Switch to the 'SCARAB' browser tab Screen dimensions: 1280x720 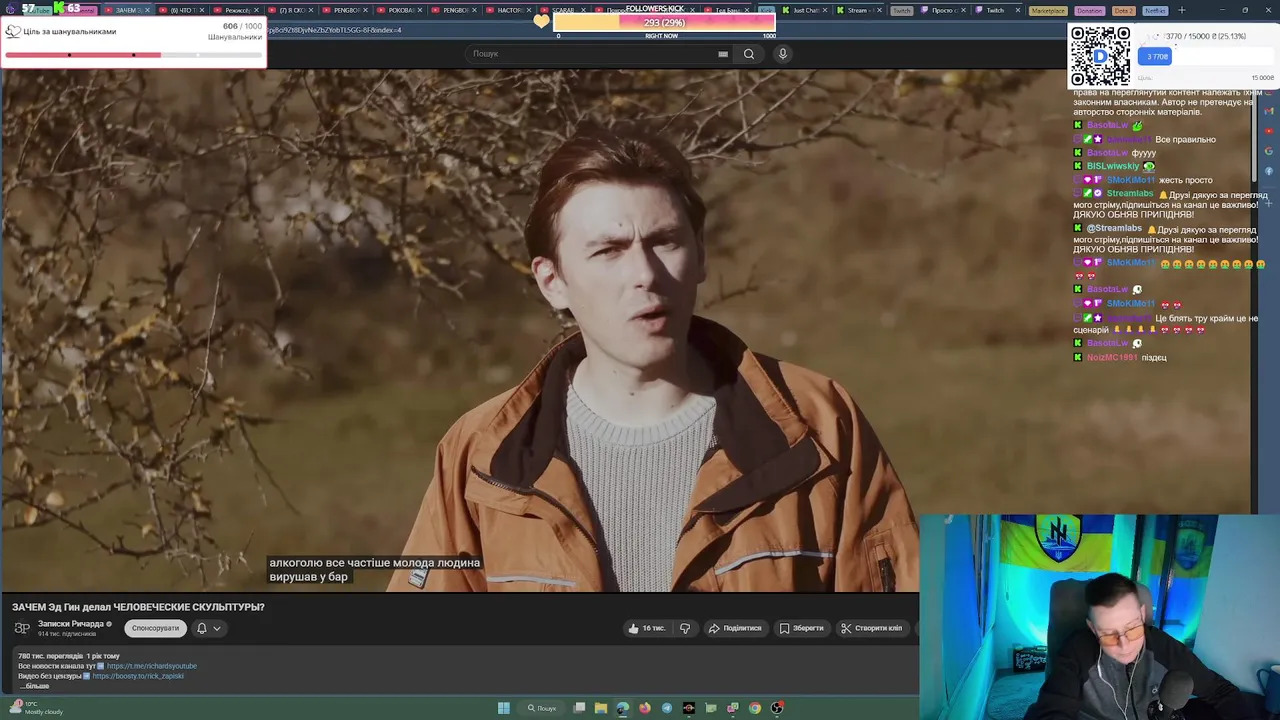[563, 10]
